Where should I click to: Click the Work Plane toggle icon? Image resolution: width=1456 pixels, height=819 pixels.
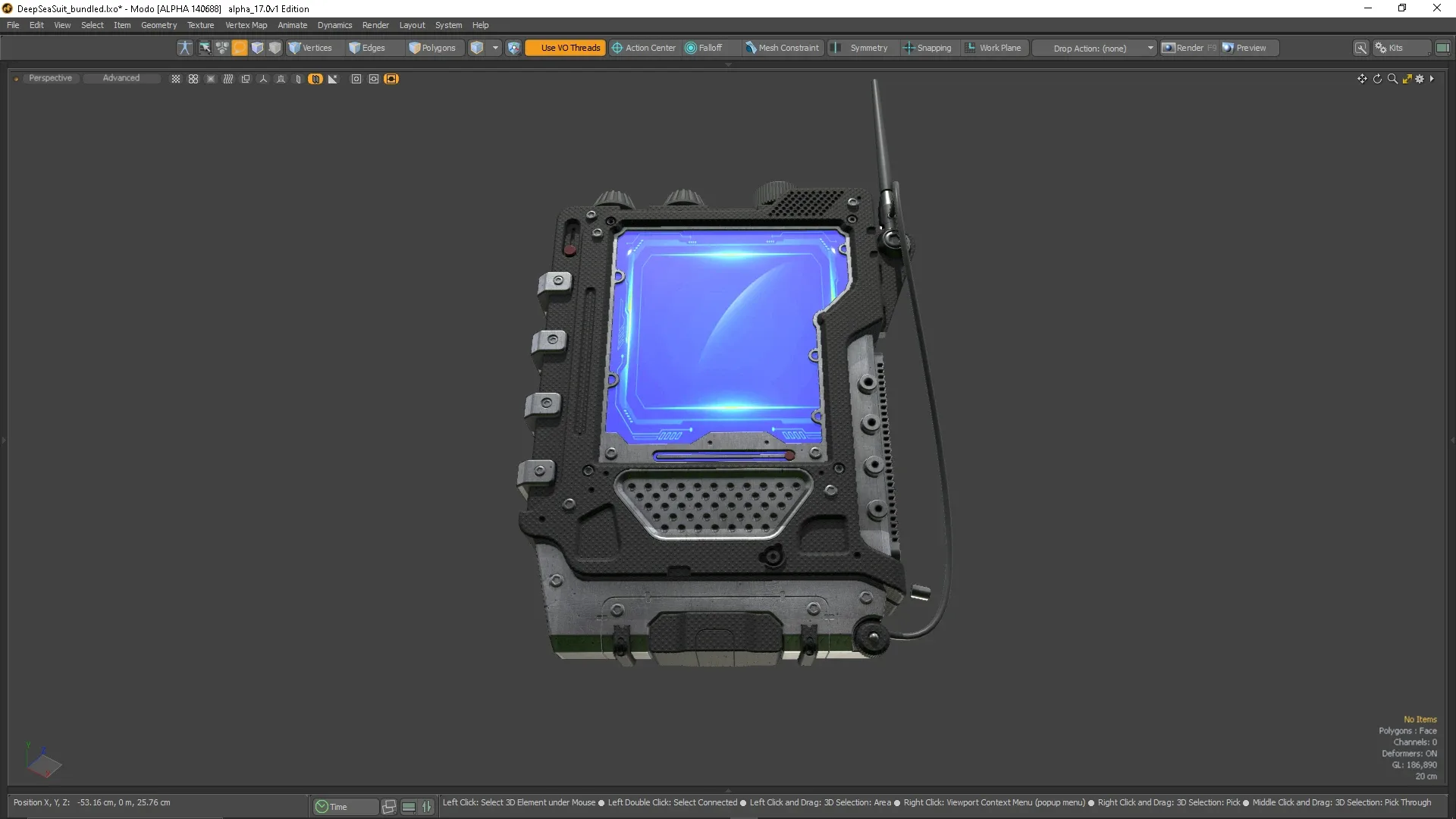point(970,47)
